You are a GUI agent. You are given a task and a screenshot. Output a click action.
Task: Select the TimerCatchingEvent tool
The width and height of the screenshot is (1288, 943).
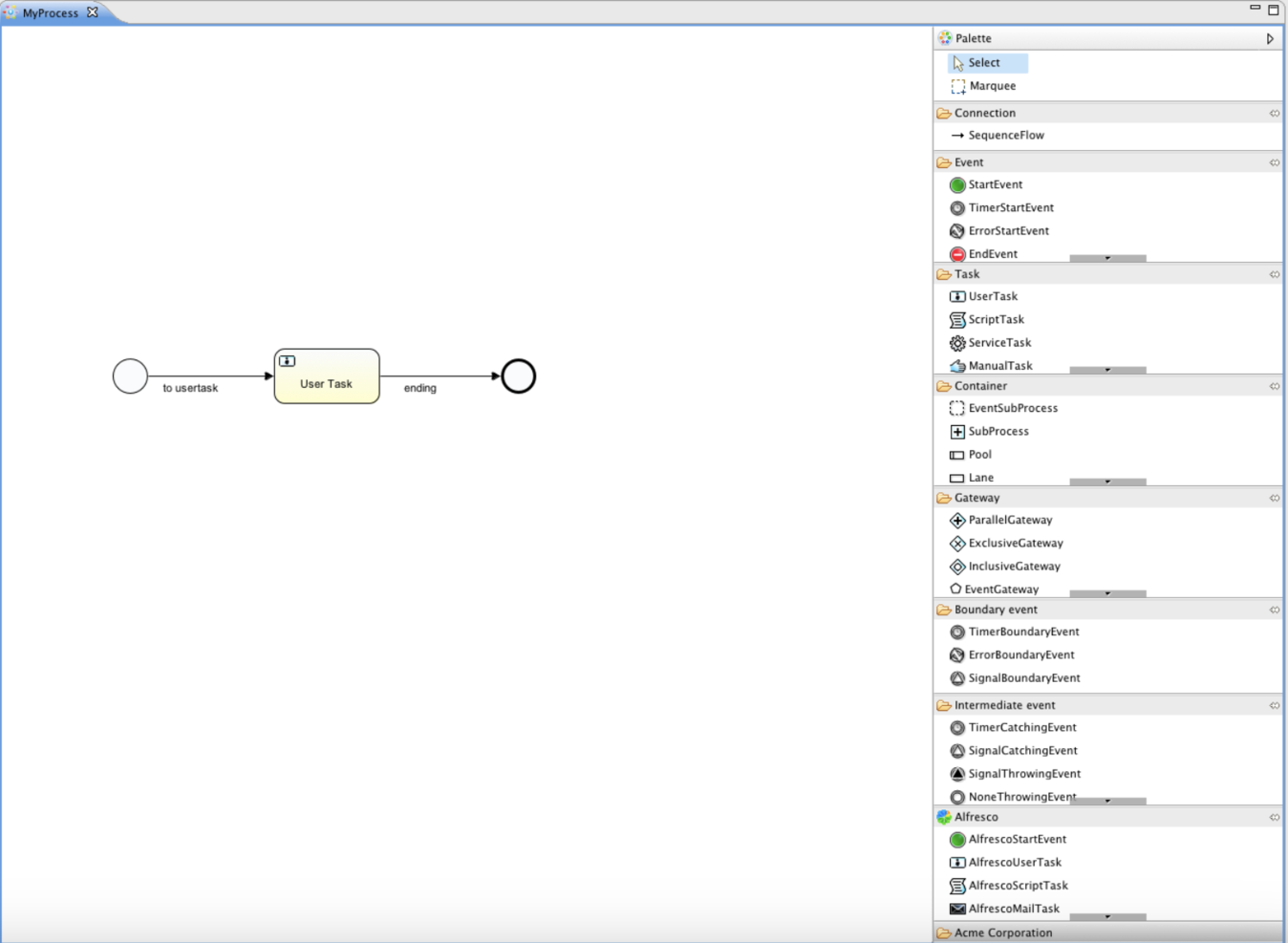(1013, 727)
